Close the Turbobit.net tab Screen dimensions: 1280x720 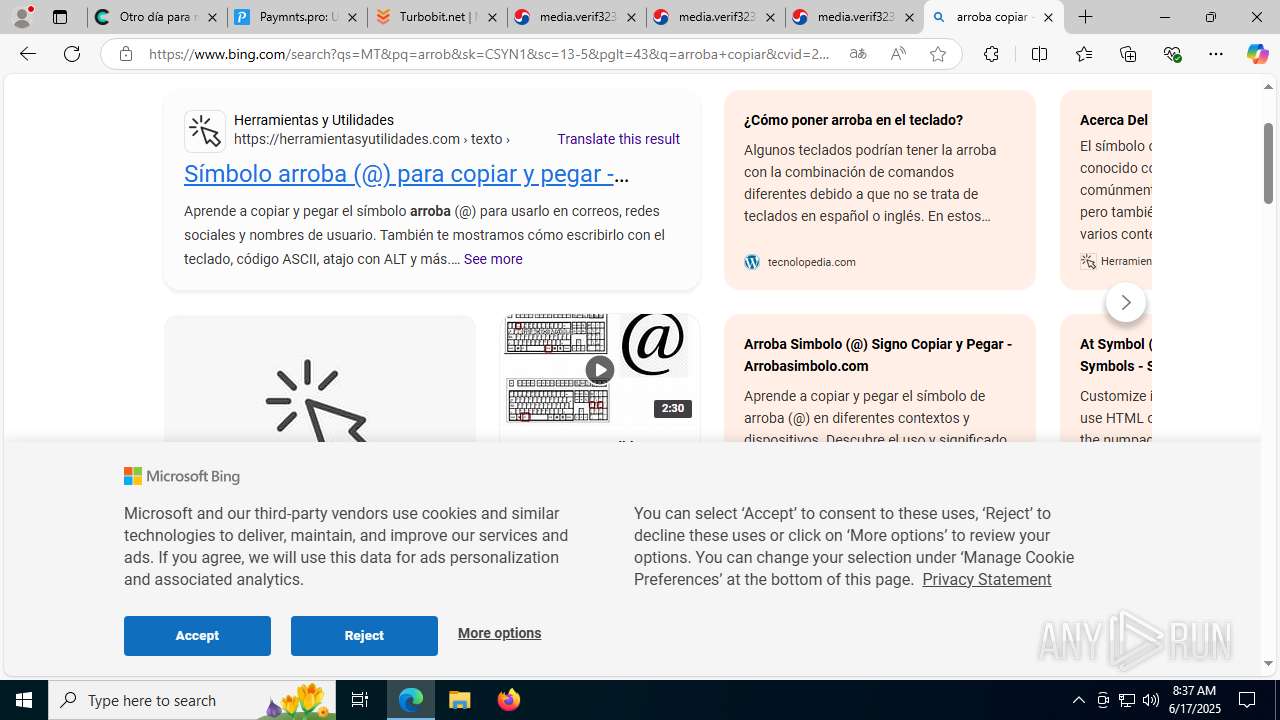point(492,17)
